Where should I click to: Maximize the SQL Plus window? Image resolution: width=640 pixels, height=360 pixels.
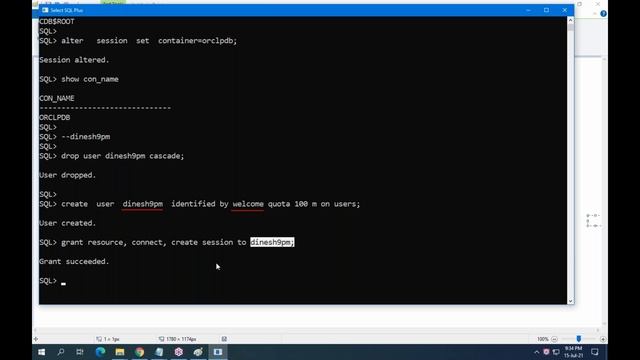tap(546, 10)
